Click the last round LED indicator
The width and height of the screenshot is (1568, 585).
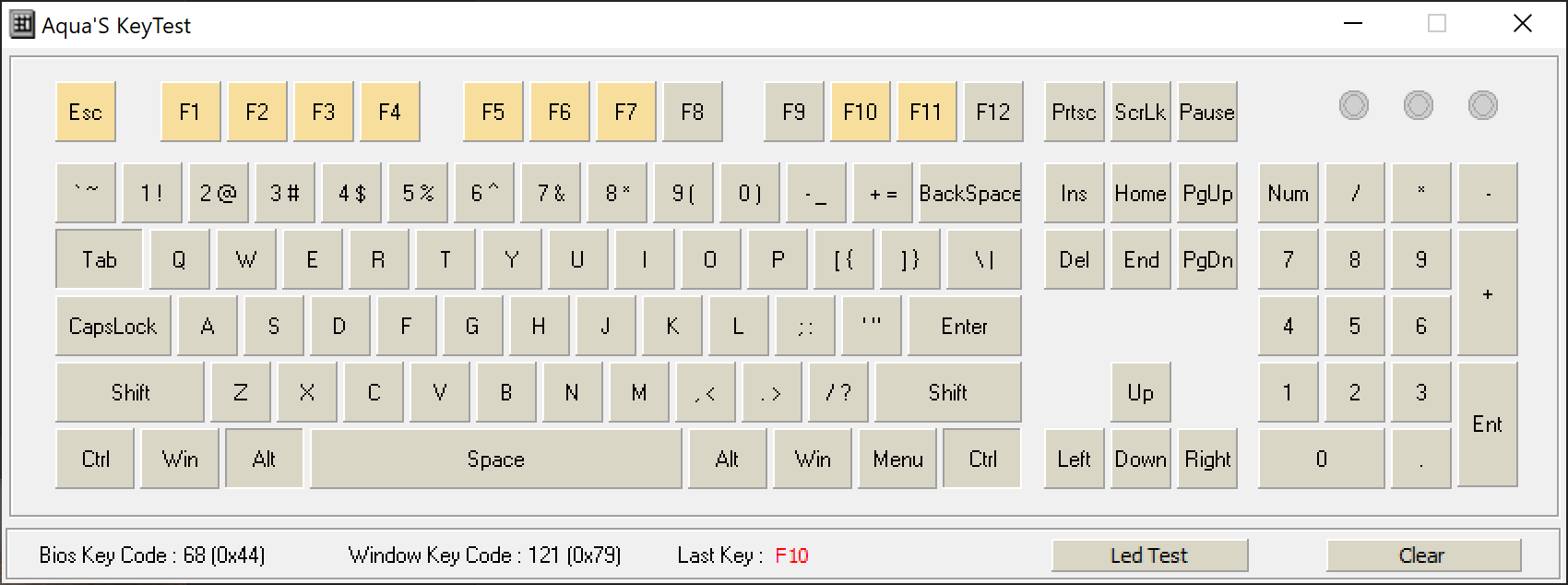[x=1482, y=105]
